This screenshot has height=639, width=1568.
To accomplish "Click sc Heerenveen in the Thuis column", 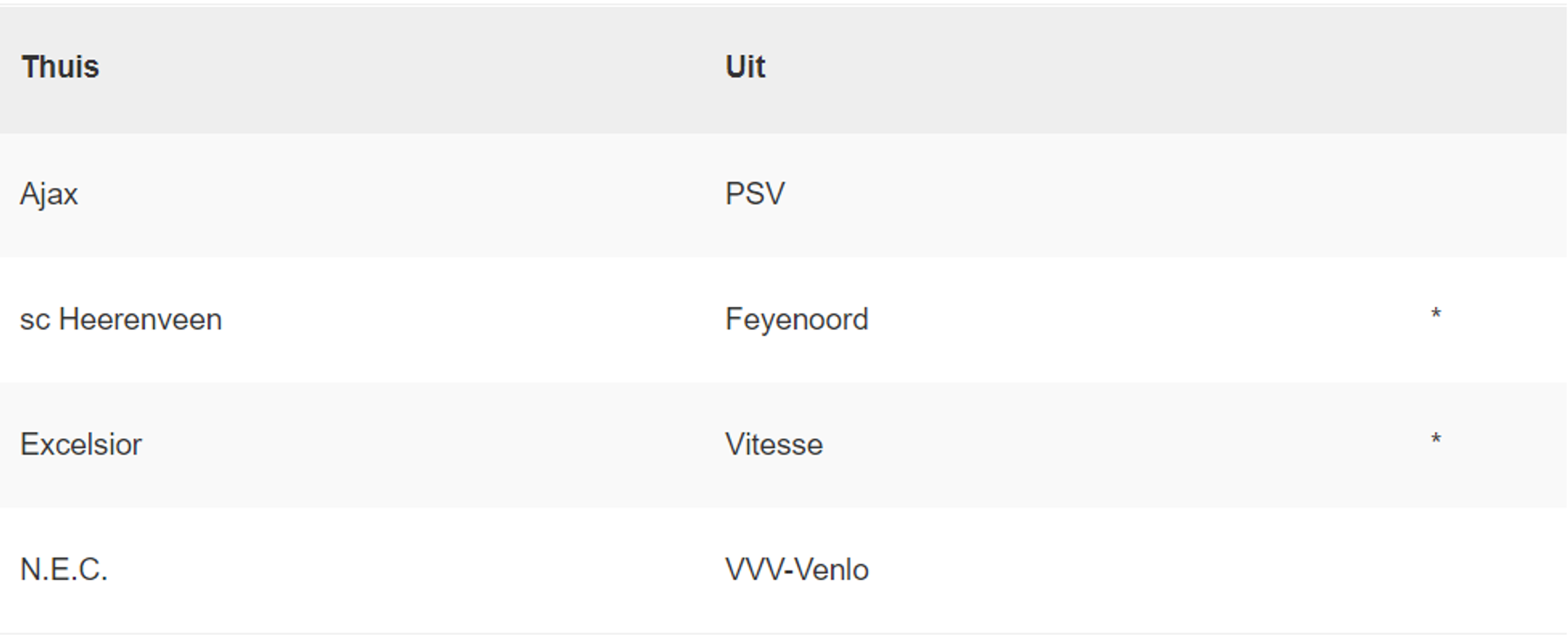I will pyautogui.click(x=121, y=319).
